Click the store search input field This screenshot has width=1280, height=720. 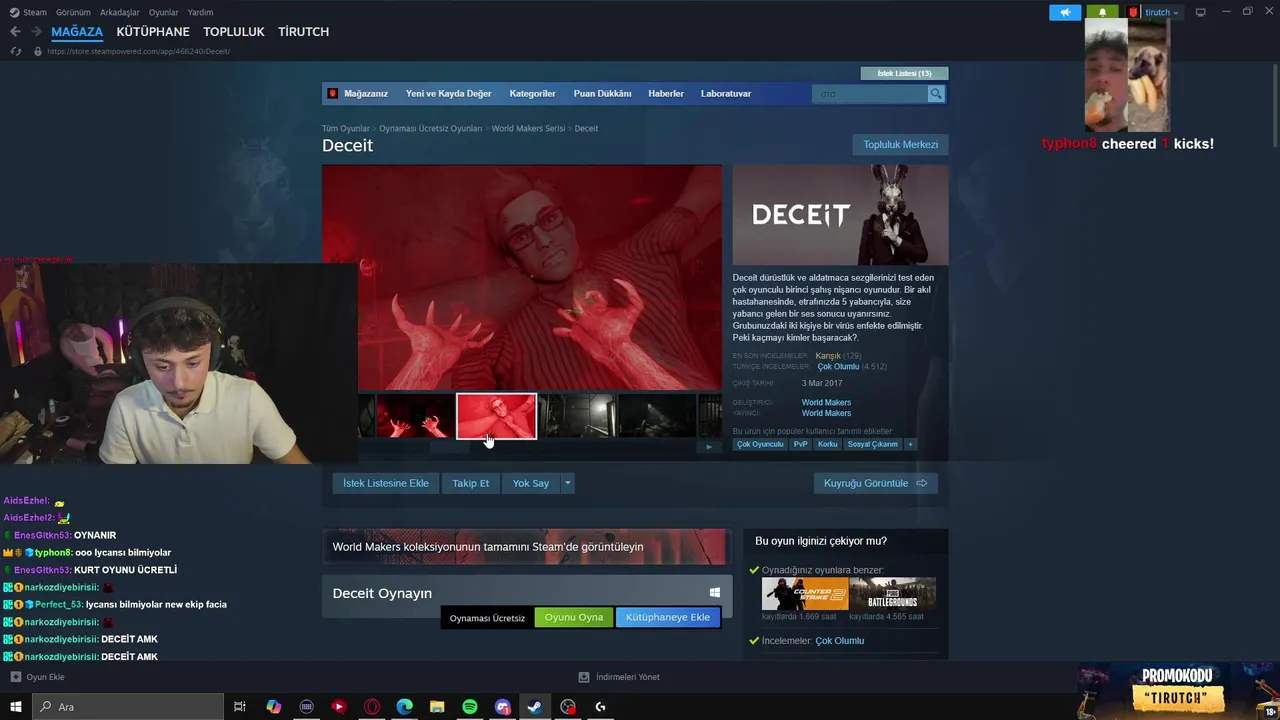pos(870,93)
